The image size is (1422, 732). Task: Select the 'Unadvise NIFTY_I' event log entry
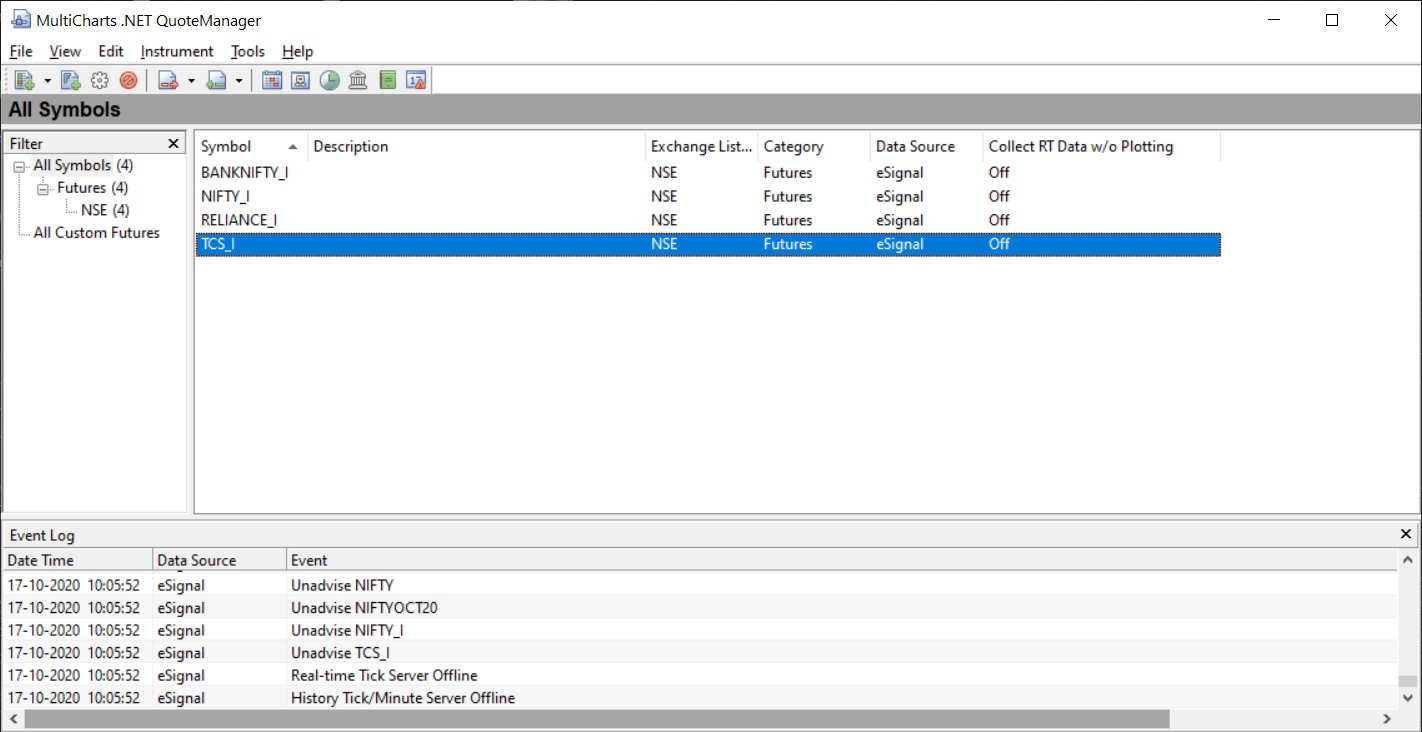coord(700,630)
